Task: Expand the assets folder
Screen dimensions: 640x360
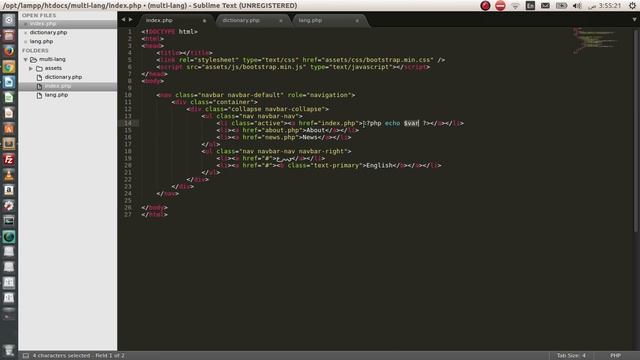Action: (x=31, y=69)
